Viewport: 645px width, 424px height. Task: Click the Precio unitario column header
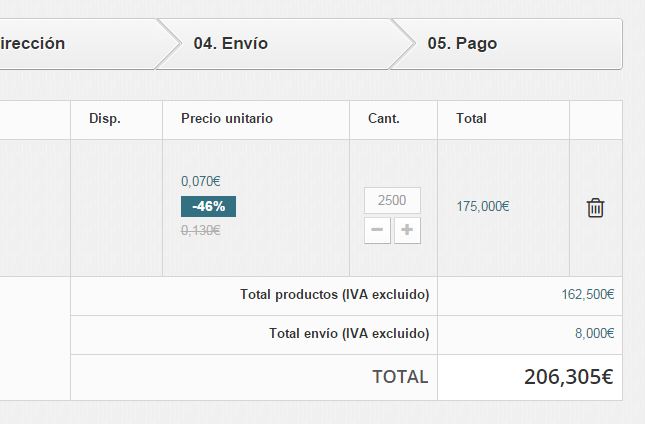point(227,118)
